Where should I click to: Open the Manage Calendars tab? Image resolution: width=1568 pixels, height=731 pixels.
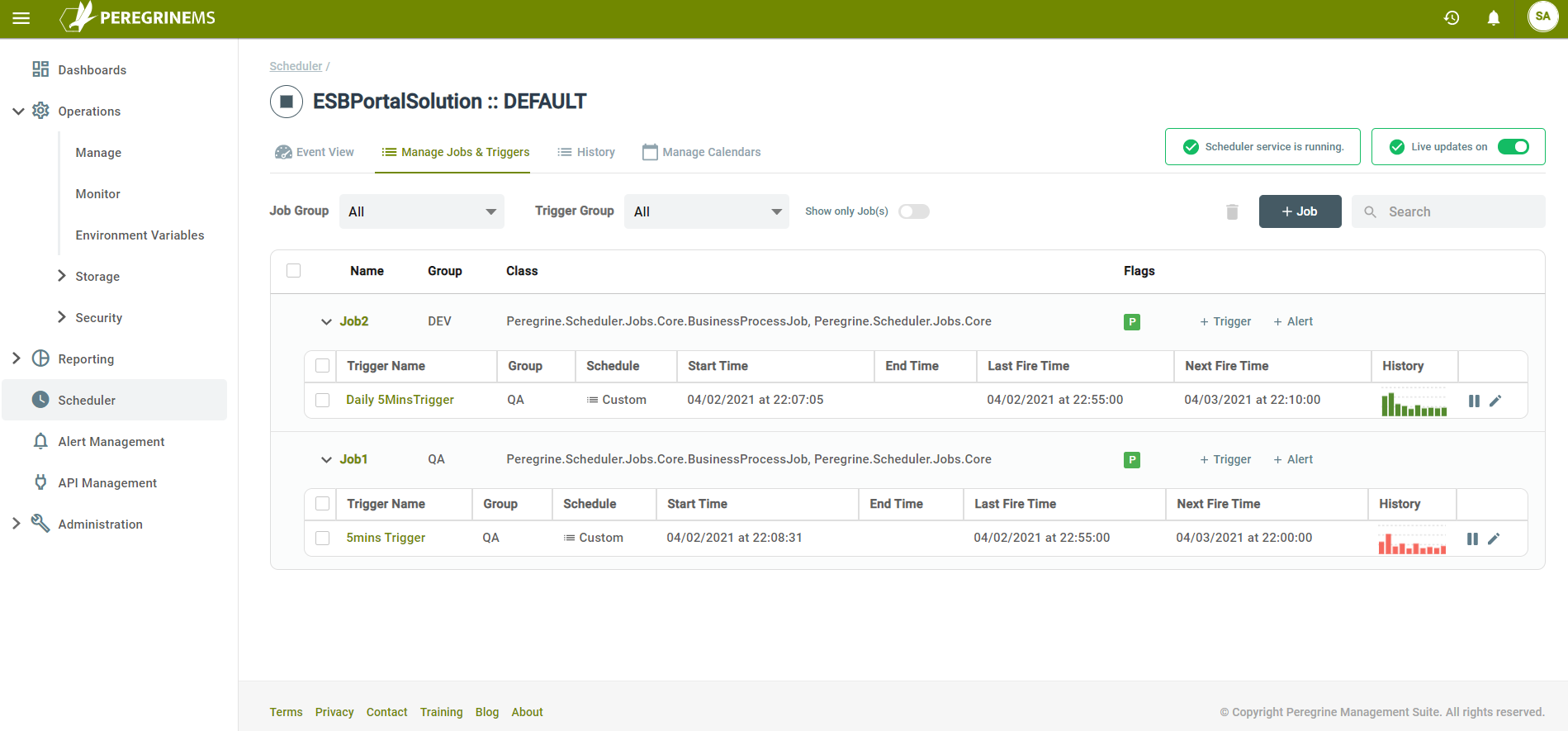(x=702, y=152)
